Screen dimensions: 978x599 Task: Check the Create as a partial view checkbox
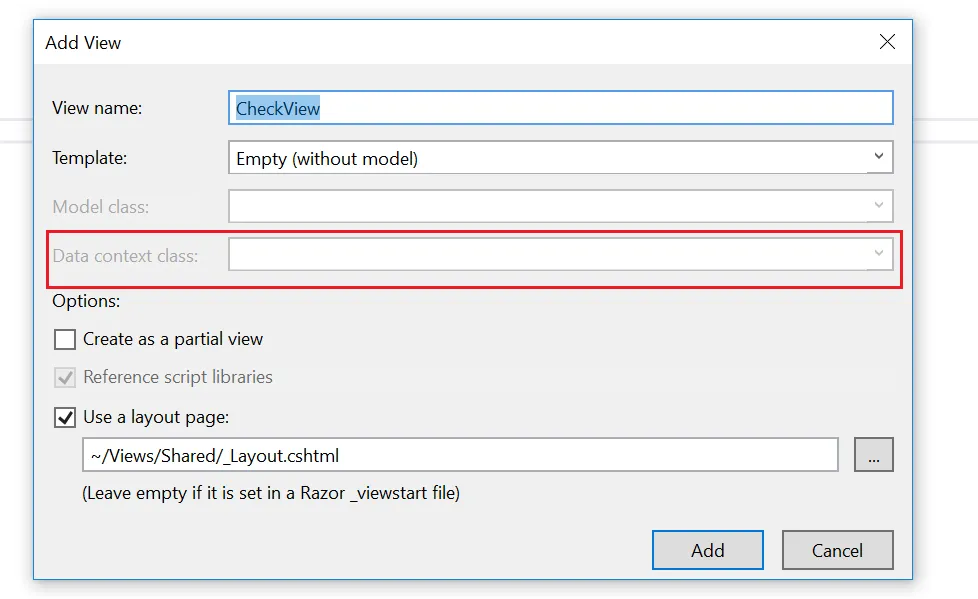tap(65, 339)
